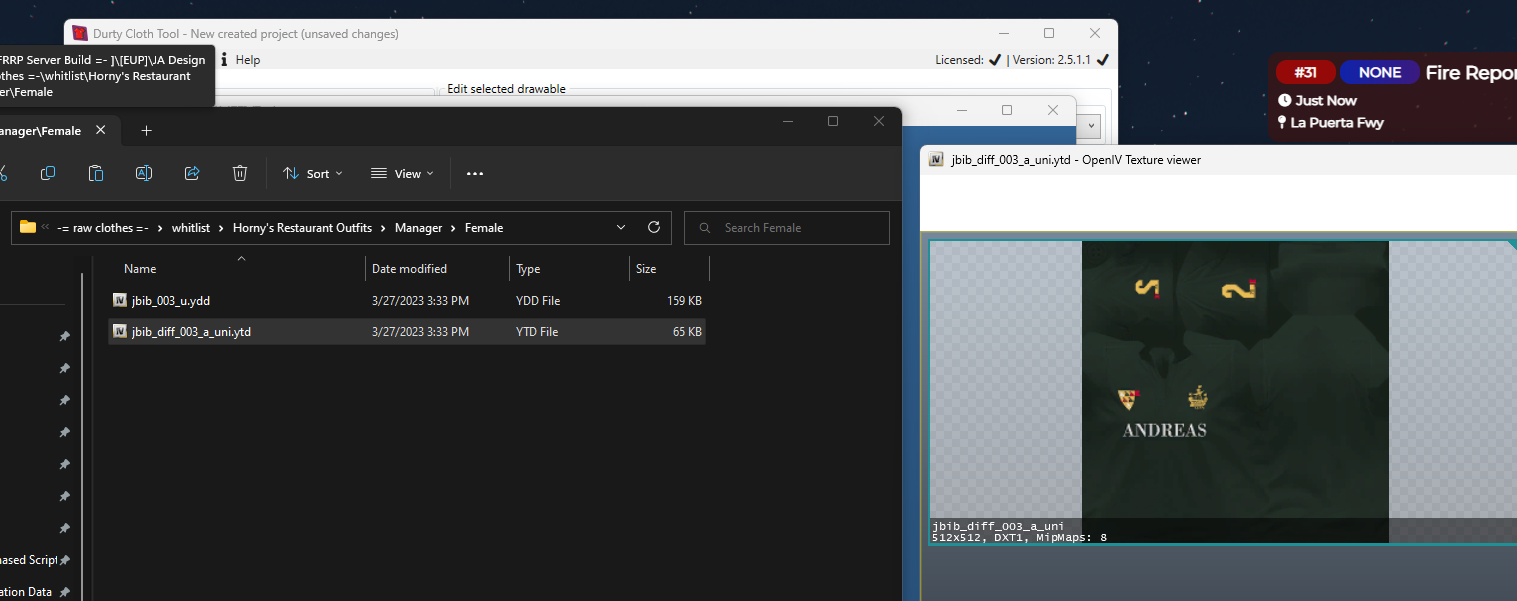
Task: Click the 65 KB size cell
Action: coord(687,331)
